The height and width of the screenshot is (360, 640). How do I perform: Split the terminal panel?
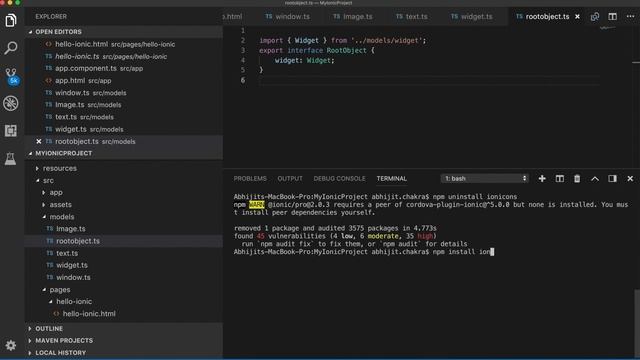click(560, 179)
